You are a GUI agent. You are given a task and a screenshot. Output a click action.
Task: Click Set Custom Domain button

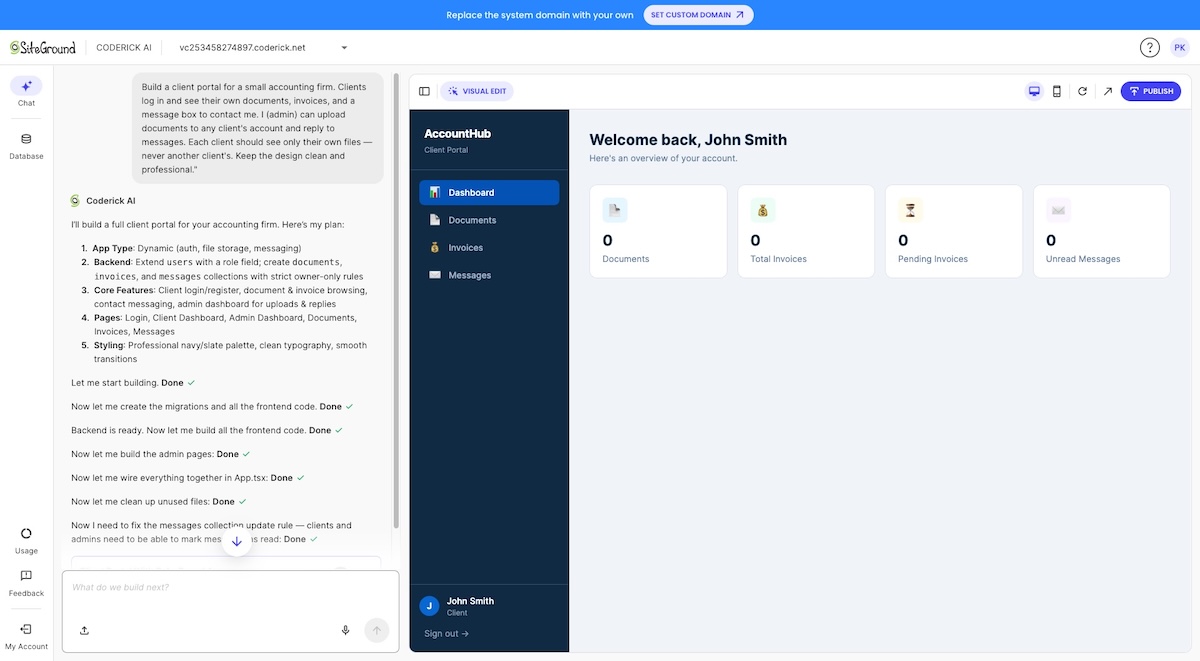(x=698, y=15)
